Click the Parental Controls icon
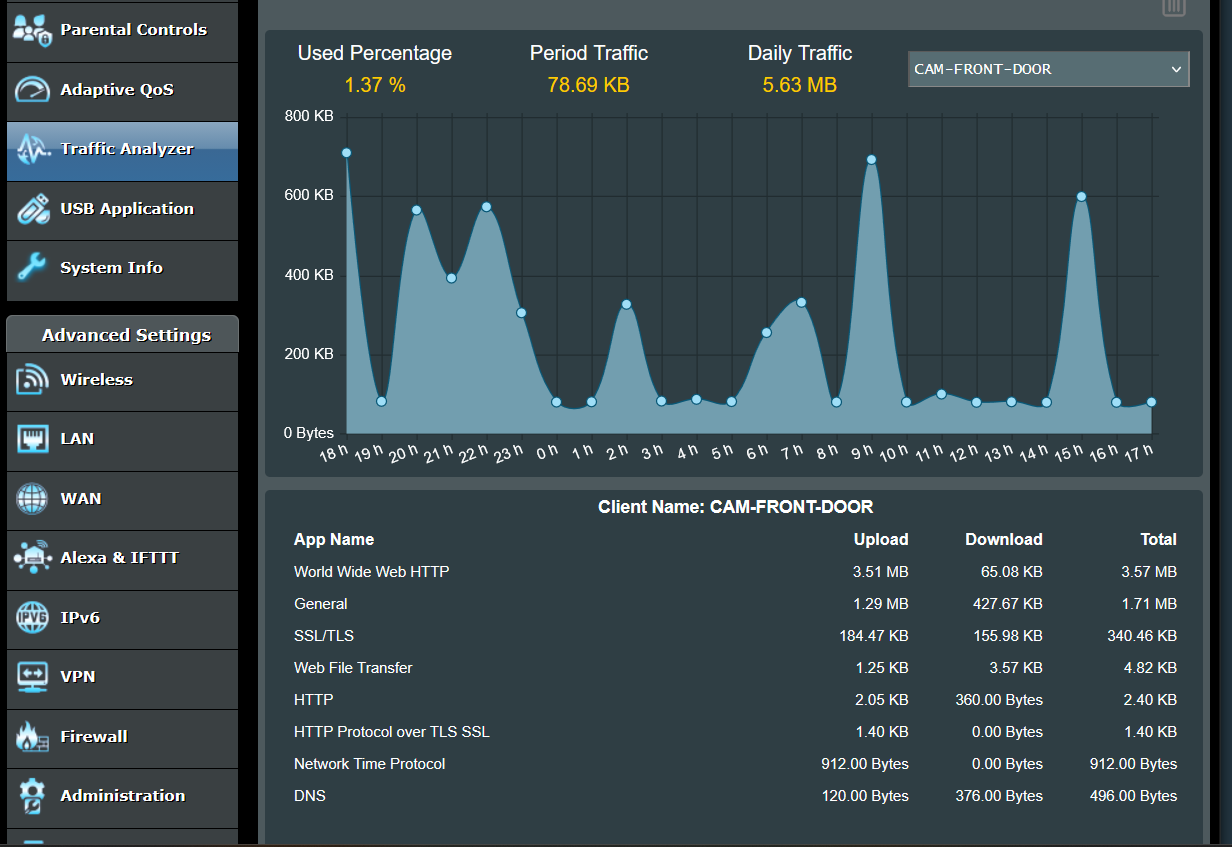 [x=32, y=30]
